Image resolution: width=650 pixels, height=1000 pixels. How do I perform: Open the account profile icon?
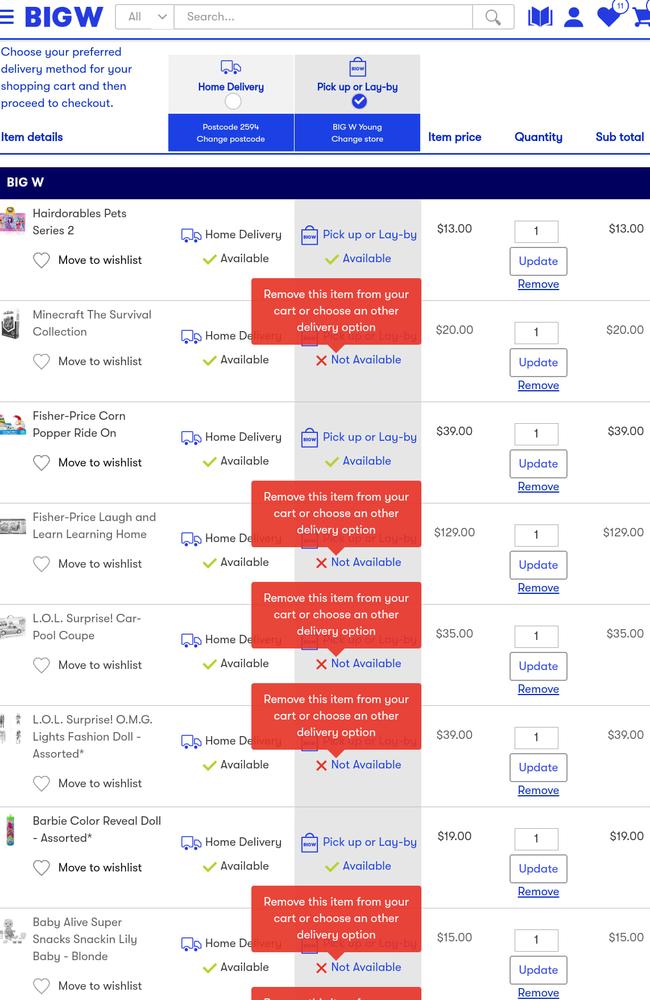click(x=573, y=17)
